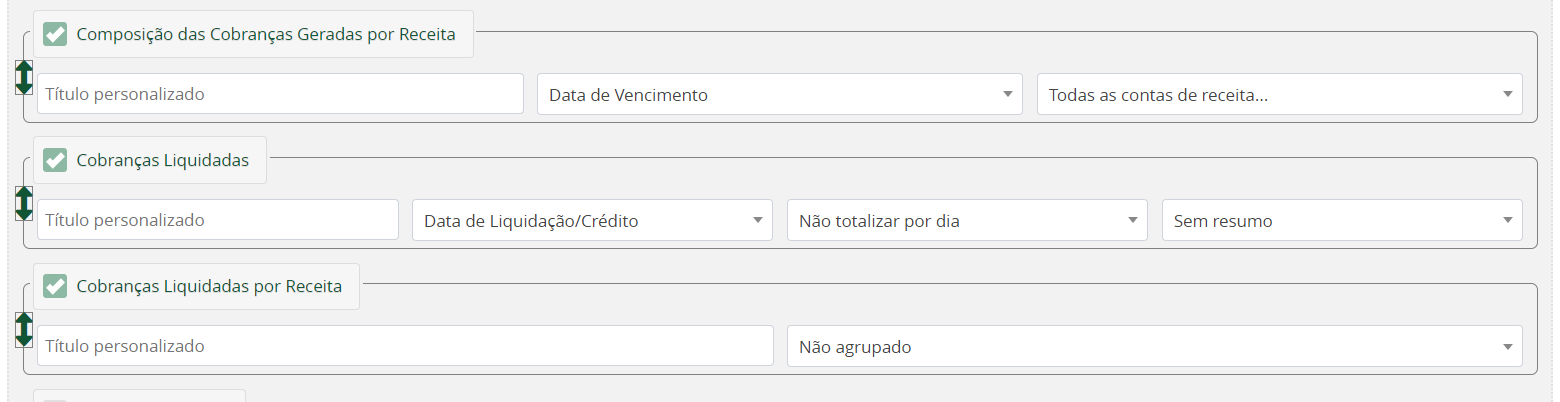The height and width of the screenshot is (402, 1560).
Task: Click the arrow of the Sem resumo combo box
Action: tap(1507, 220)
